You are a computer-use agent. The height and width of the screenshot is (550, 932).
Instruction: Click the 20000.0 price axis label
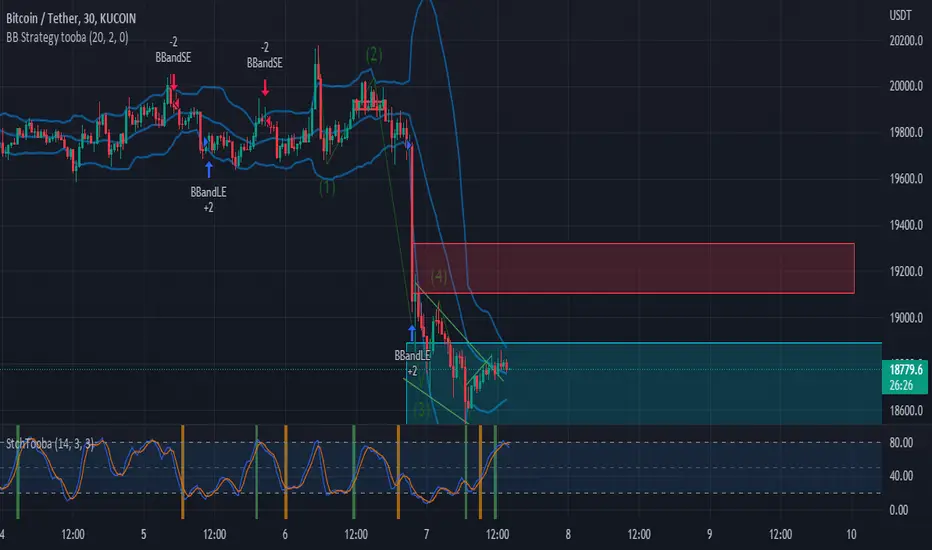(906, 86)
